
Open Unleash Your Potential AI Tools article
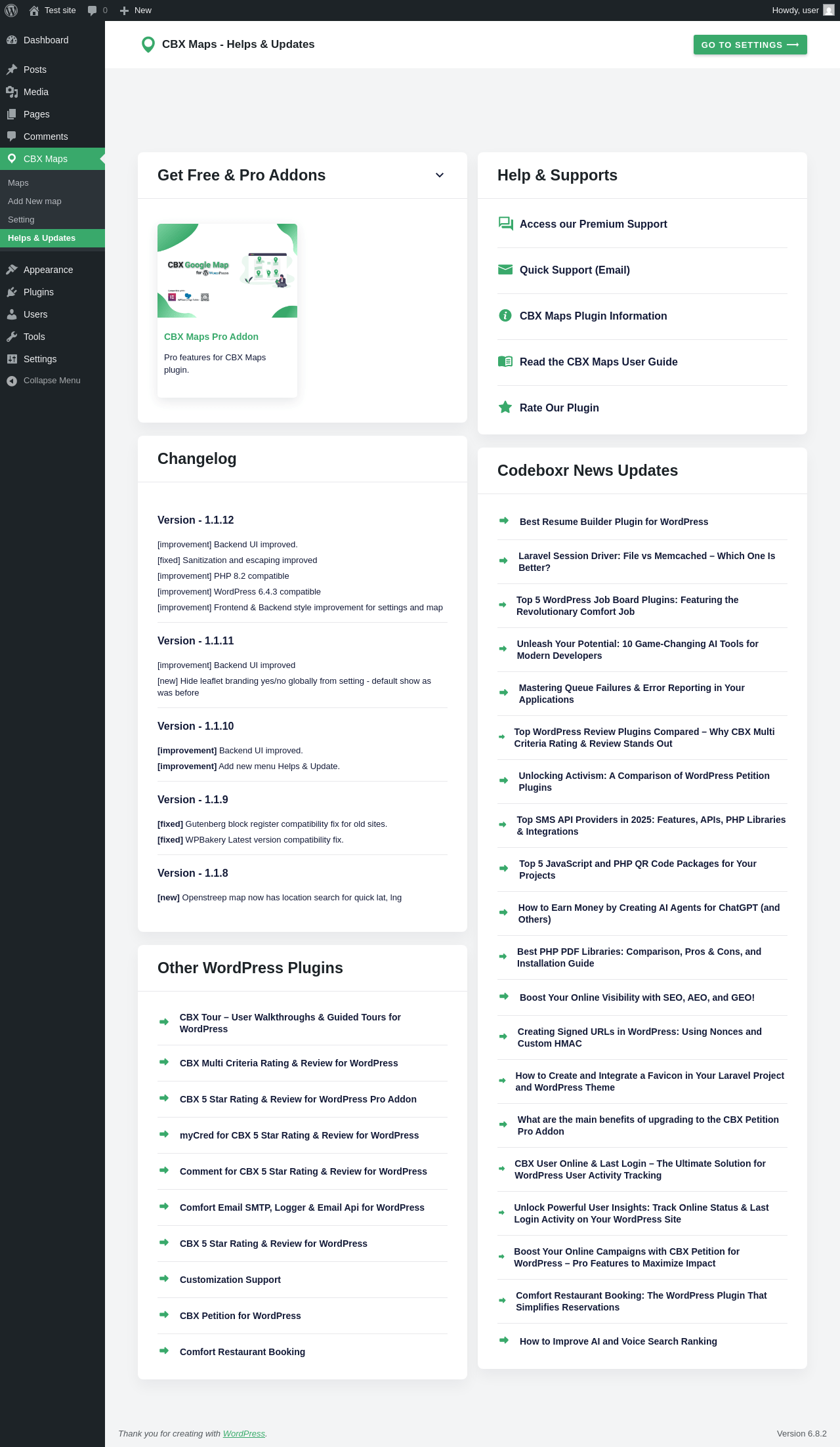pos(638,650)
